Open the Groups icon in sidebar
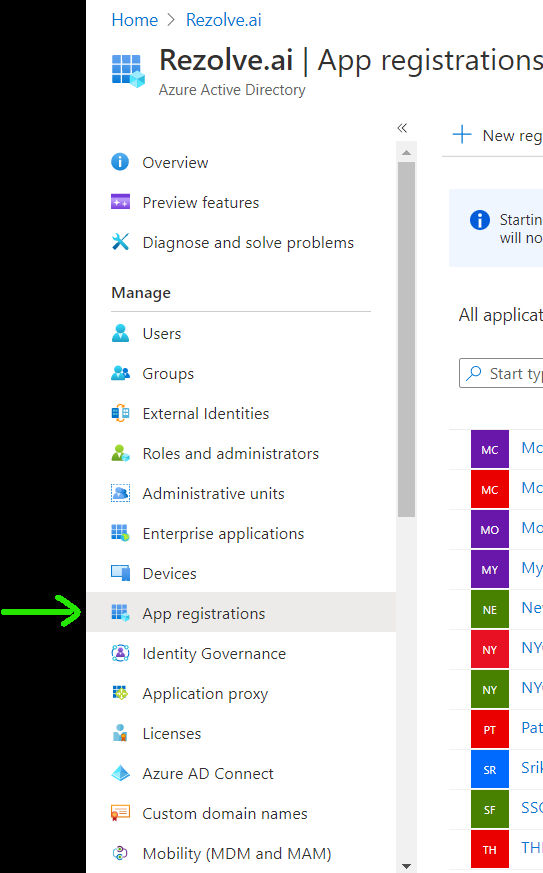 tap(120, 373)
